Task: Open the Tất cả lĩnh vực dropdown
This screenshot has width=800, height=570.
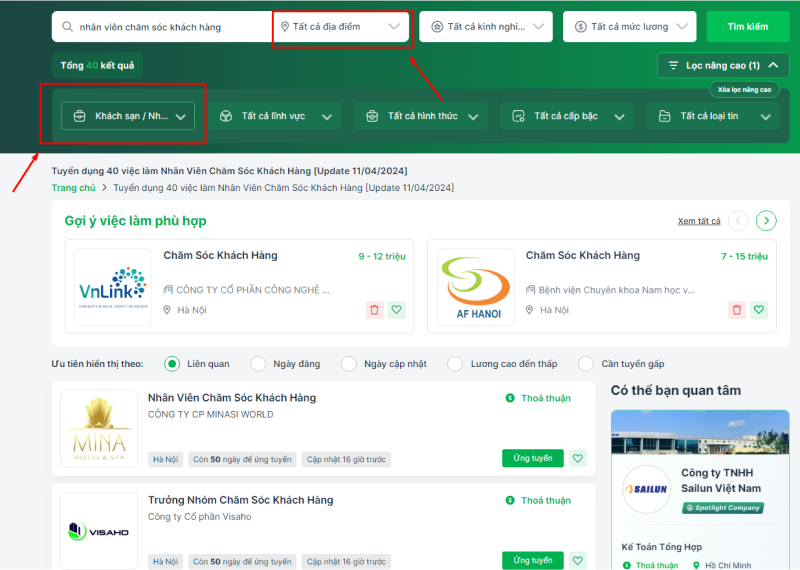Action: click(x=274, y=116)
